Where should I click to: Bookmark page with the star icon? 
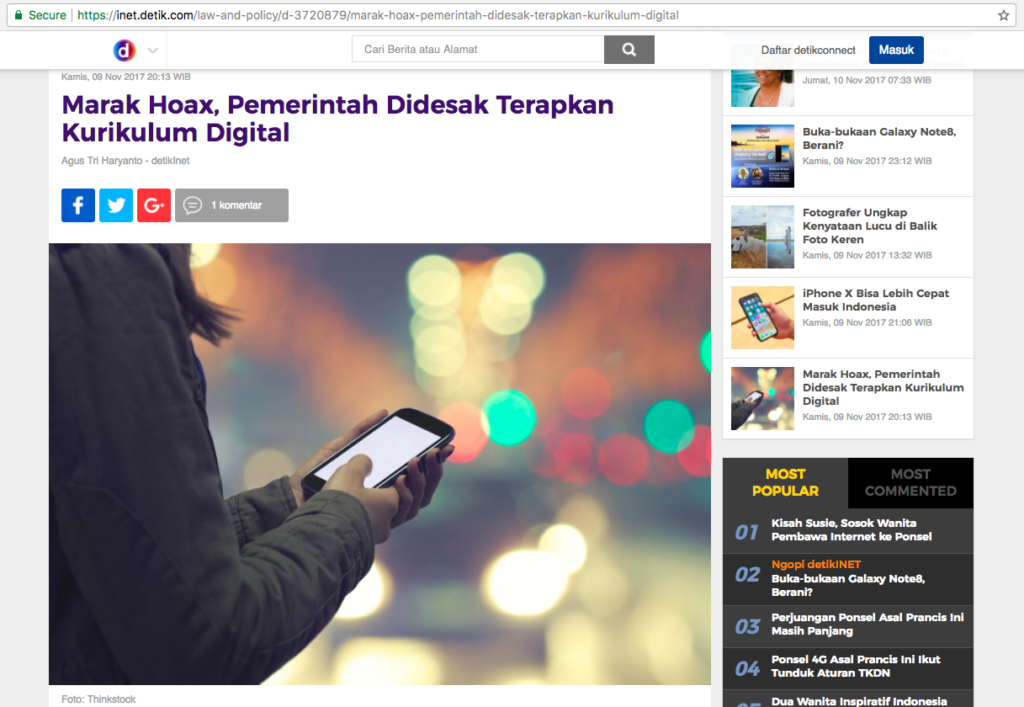[1003, 15]
